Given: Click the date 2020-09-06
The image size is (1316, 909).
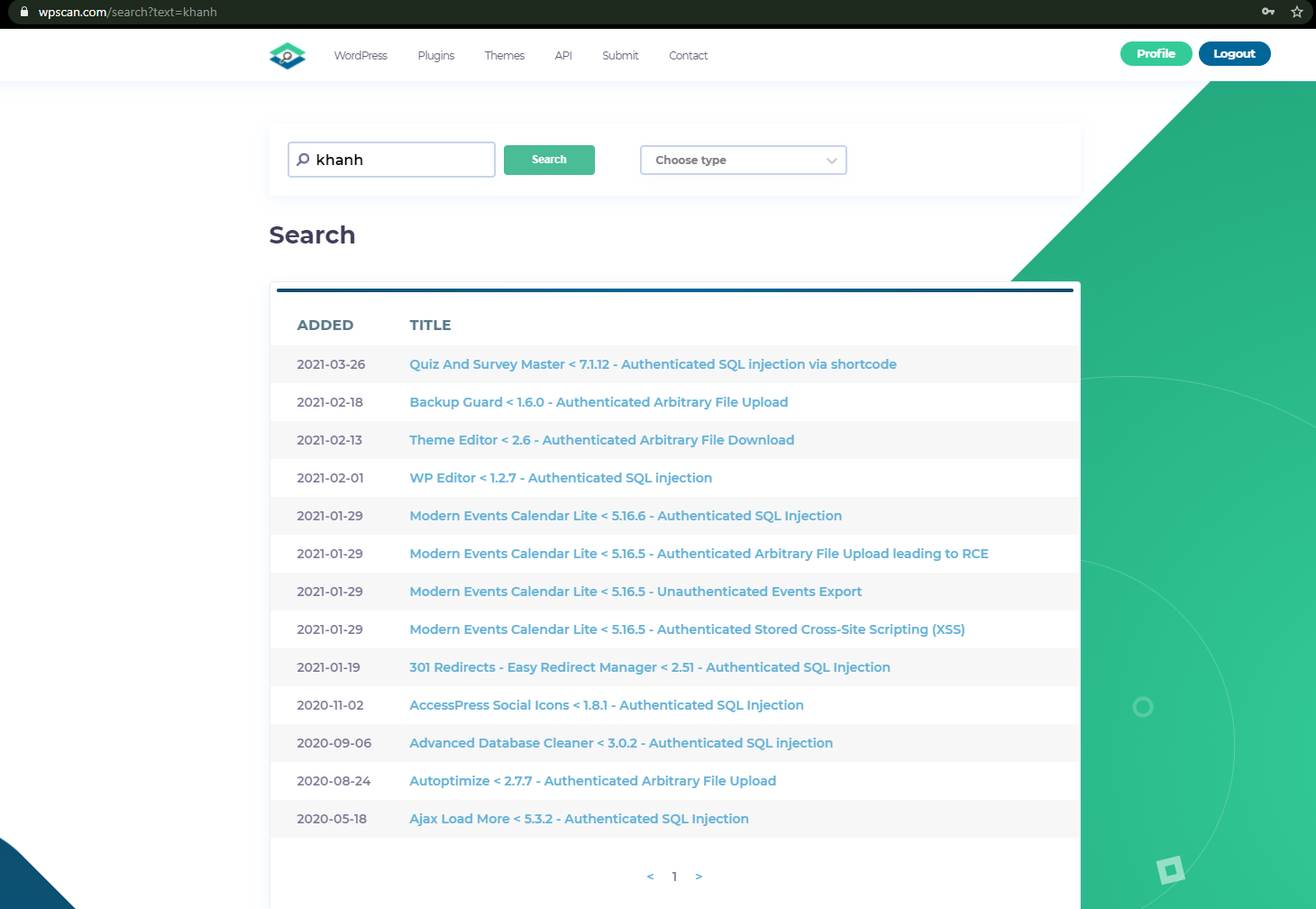Looking at the screenshot, I should point(334,743).
